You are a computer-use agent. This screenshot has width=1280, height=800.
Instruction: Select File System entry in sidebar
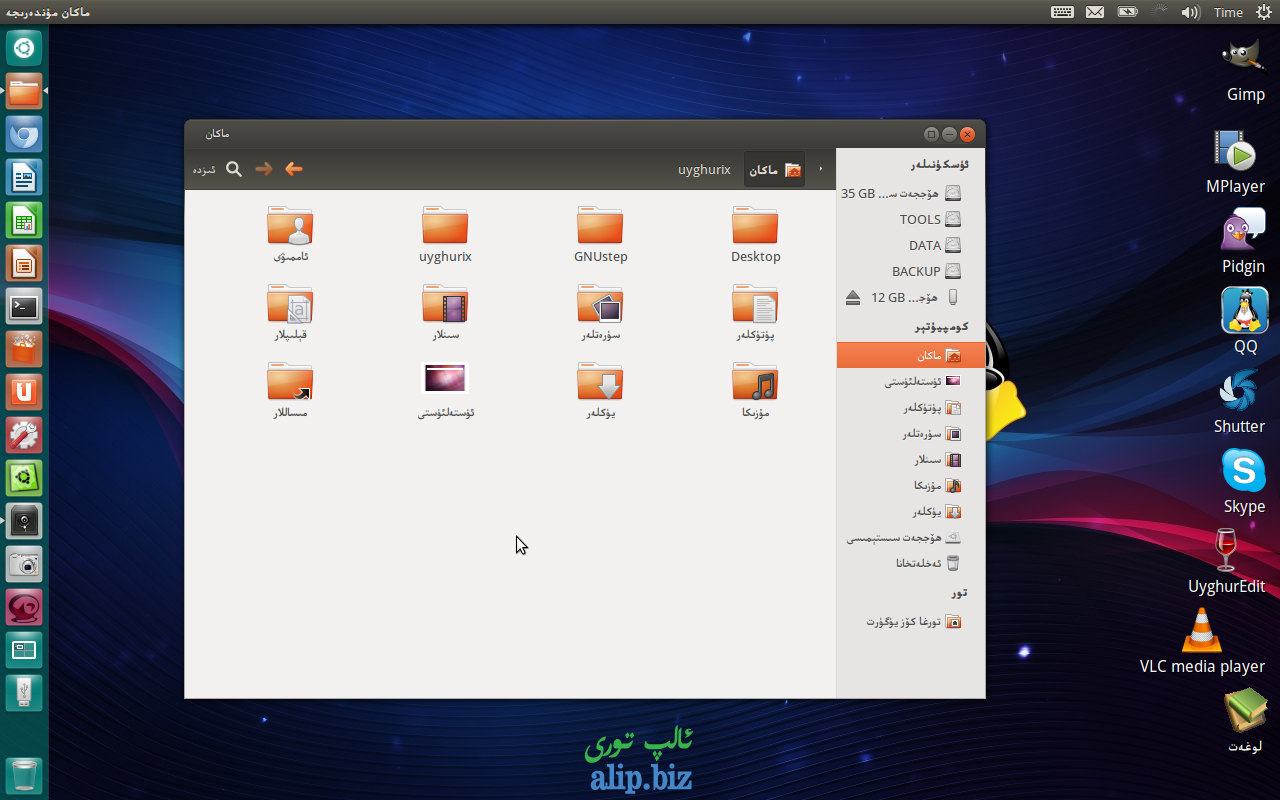click(911, 537)
